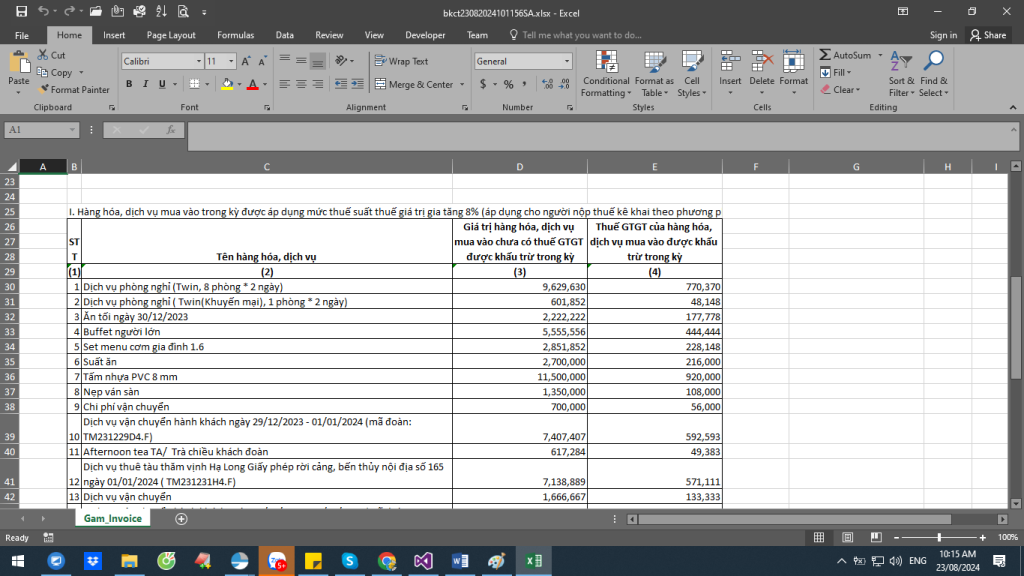Switch to the Insert ribbon tab
Screen dimensions: 1024x576
click(x=114, y=35)
